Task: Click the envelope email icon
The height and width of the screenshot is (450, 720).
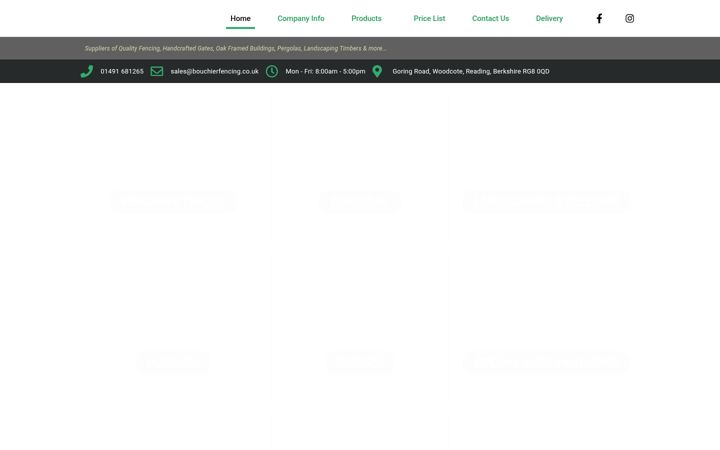Action: pos(157,71)
